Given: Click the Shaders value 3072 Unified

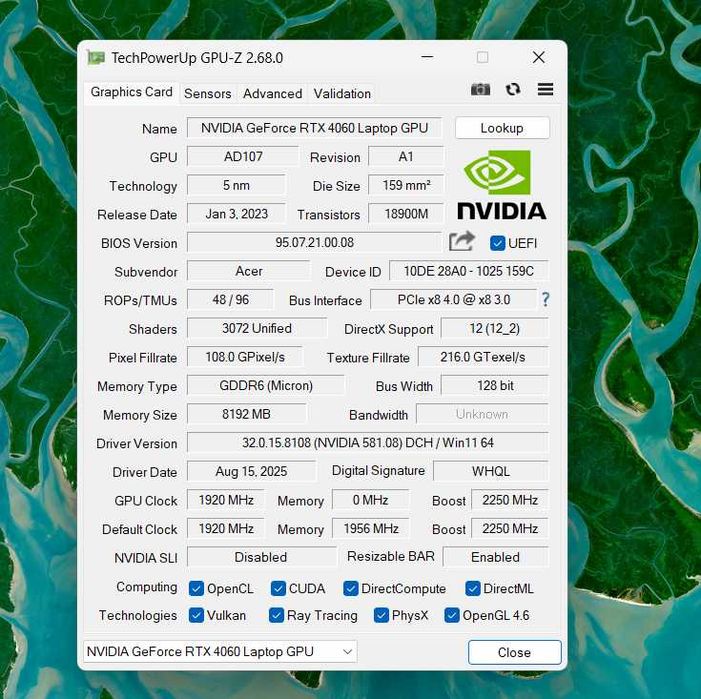Looking at the screenshot, I should tap(257, 328).
